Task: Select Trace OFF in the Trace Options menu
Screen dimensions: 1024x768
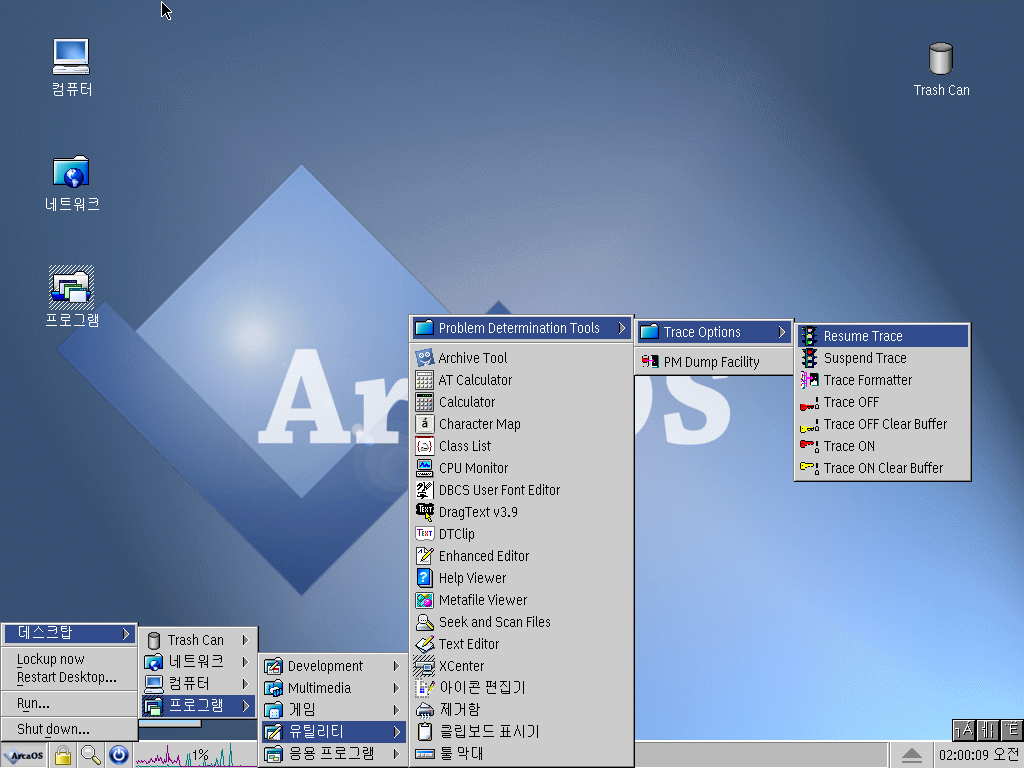Action: pyautogui.click(x=851, y=402)
